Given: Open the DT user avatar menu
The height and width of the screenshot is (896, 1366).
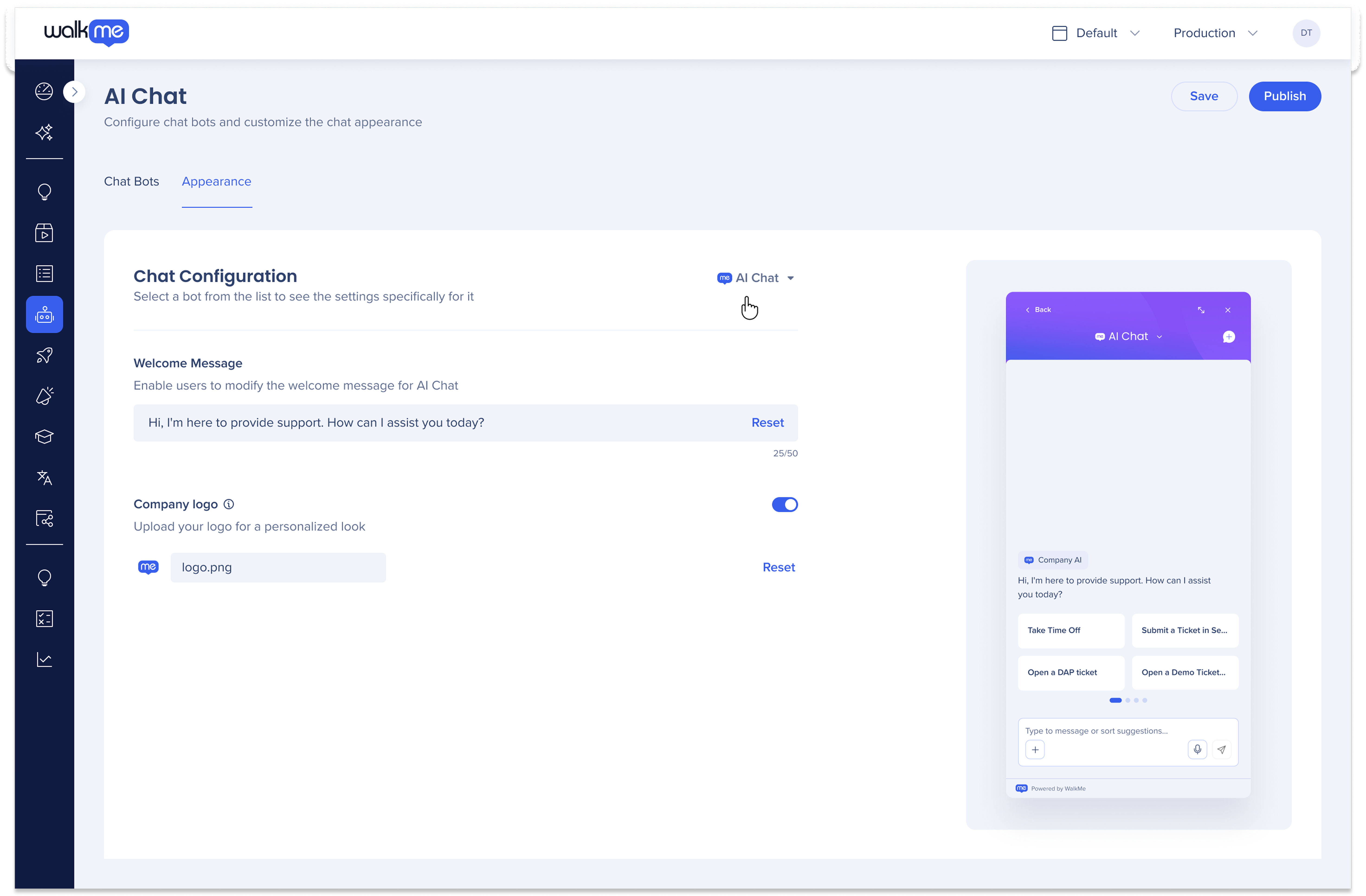Looking at the screenshot, I should click(1306, 33).
